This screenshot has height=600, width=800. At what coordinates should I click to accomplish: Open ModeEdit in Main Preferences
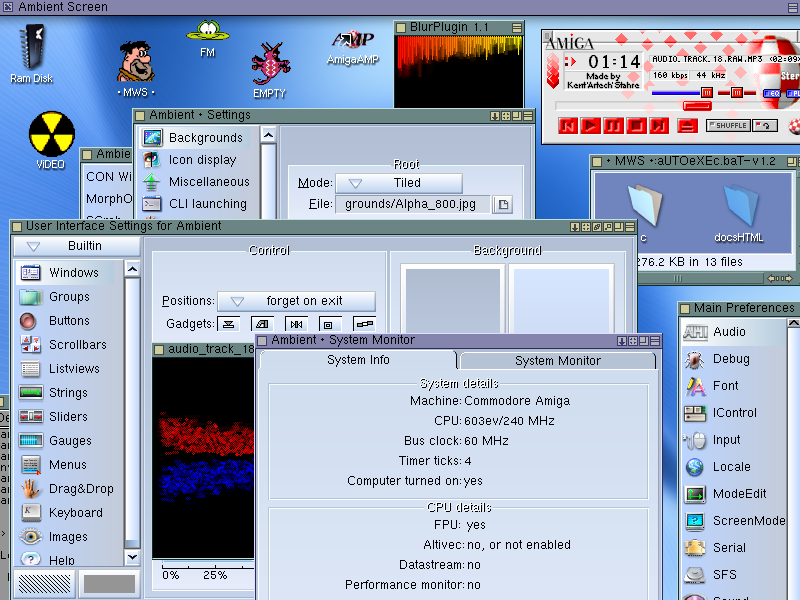pyautogui.click(x=734, y=494)
